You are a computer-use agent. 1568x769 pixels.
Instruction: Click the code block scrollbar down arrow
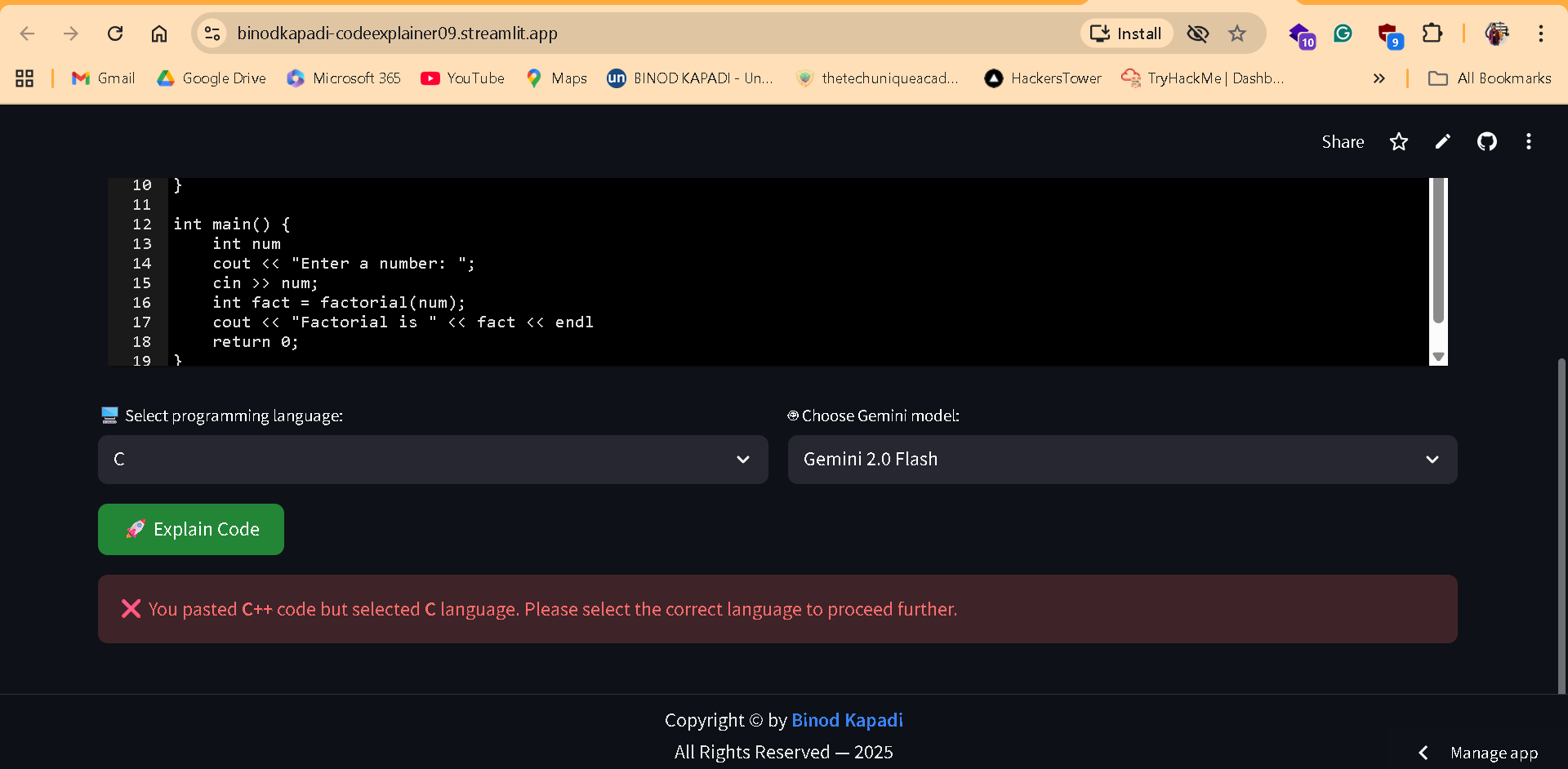[x=1438, y=356]
